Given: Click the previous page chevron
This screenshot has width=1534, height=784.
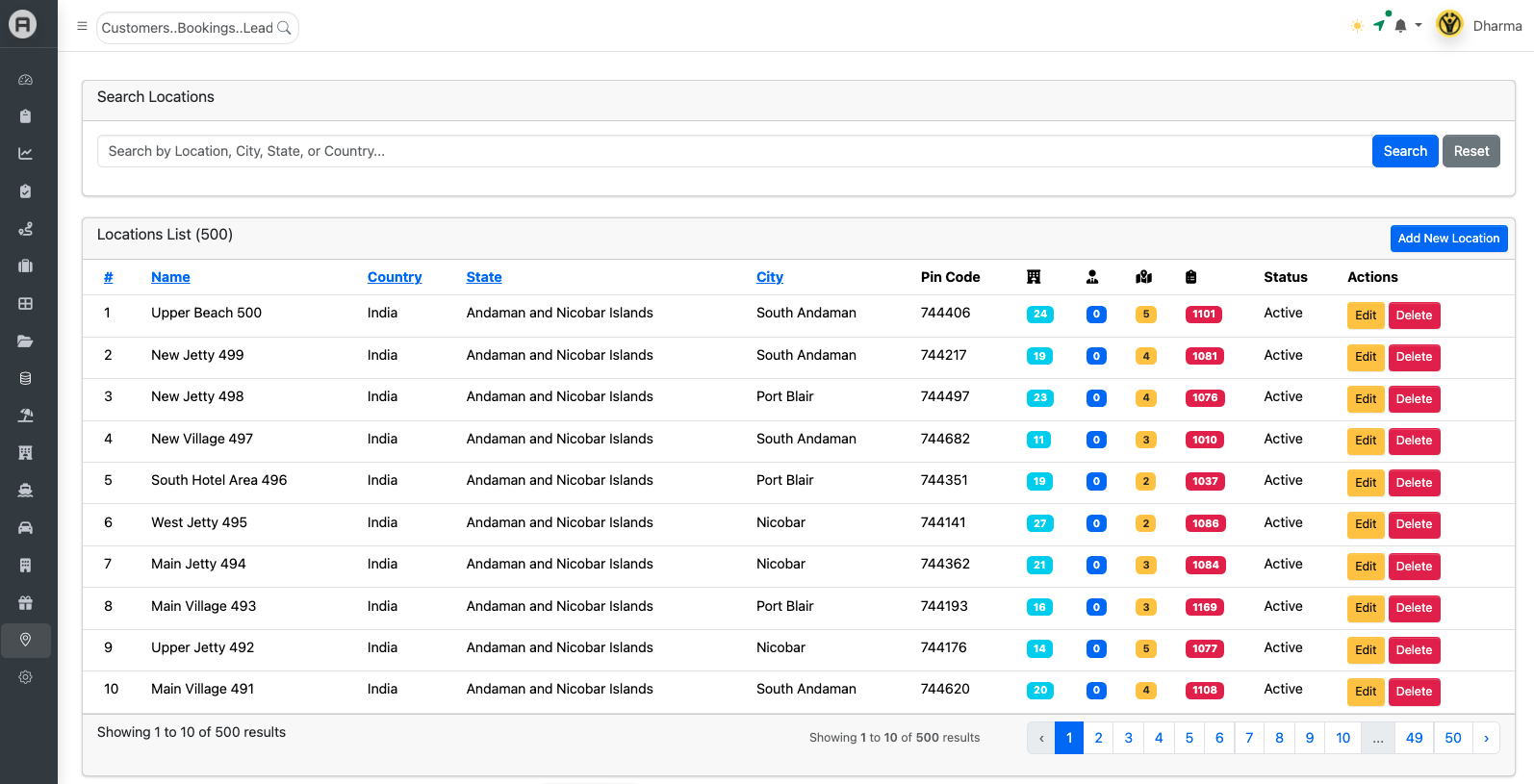Looking at the screenshot, I should point(1041,738).
